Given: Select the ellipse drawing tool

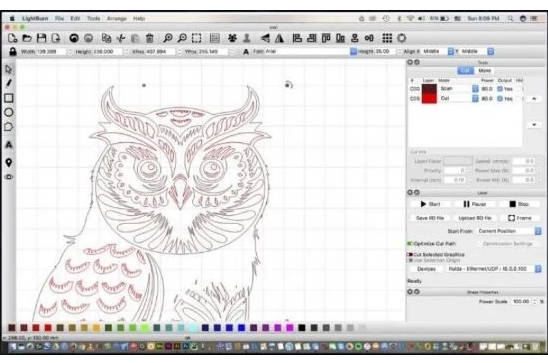Looking at the screenshot, I should point(9,112).
